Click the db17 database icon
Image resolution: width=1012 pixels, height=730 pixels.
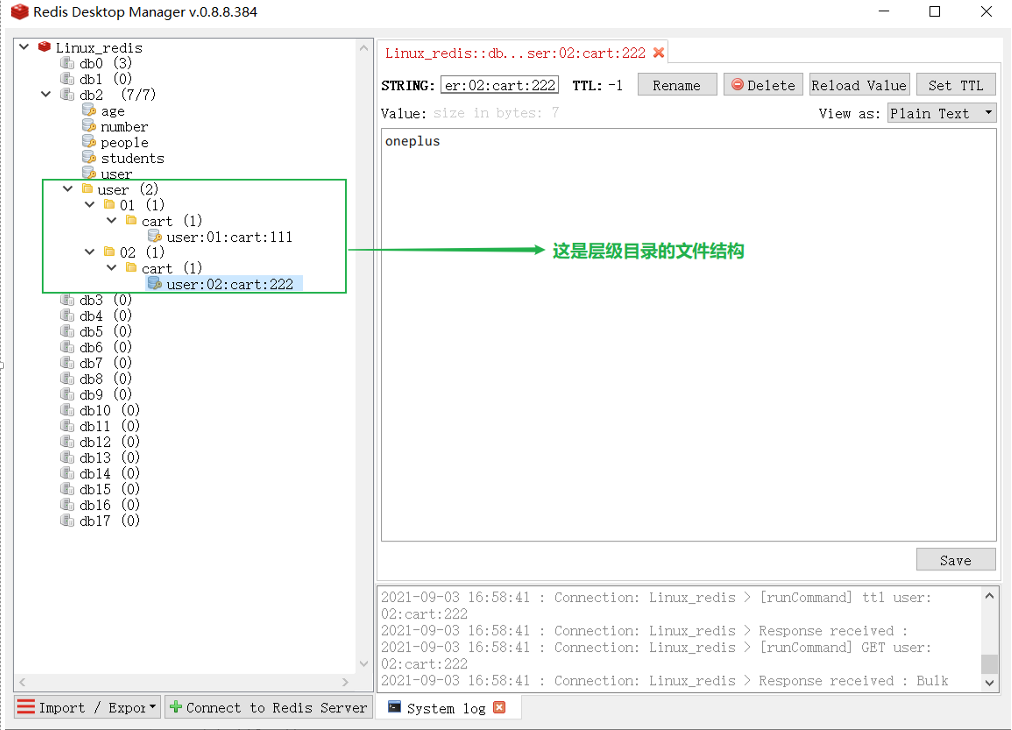pos(66,520)
